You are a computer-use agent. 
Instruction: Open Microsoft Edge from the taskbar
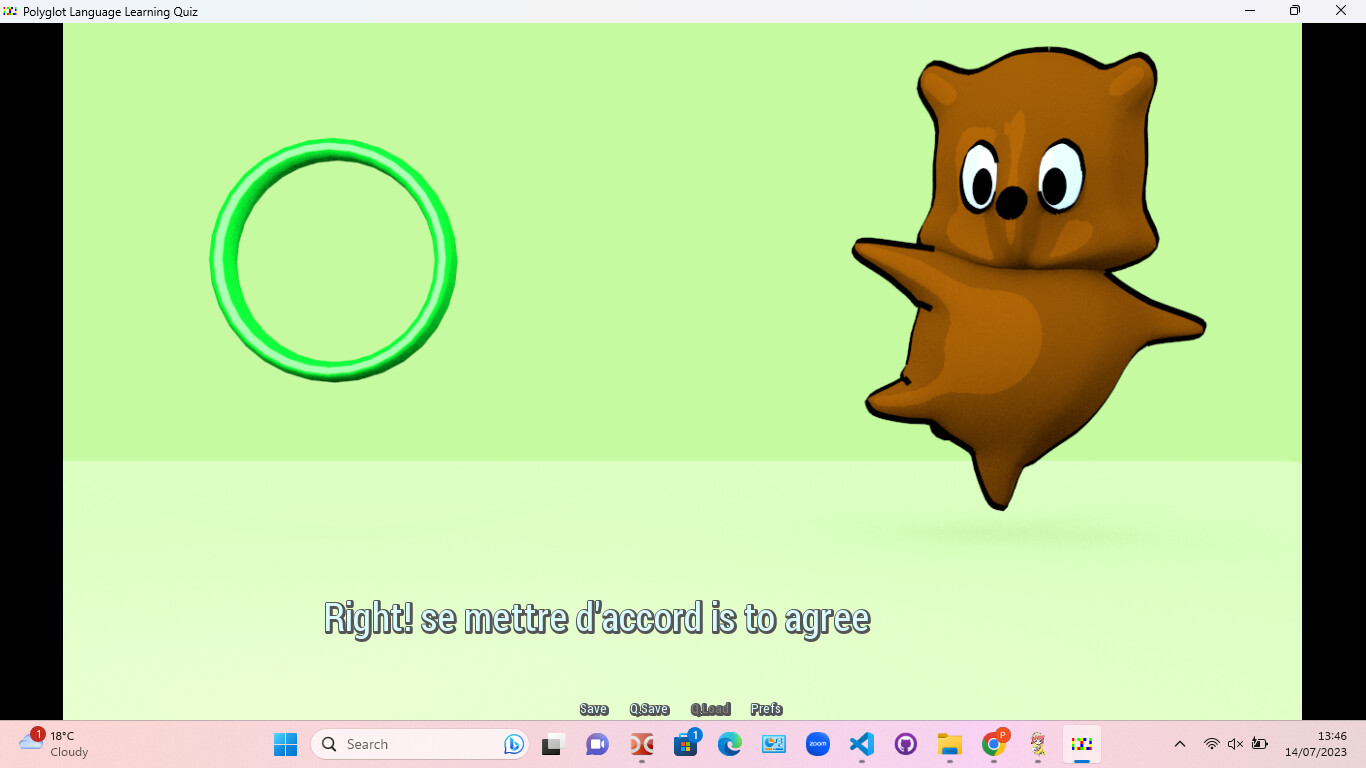[729, 744]
